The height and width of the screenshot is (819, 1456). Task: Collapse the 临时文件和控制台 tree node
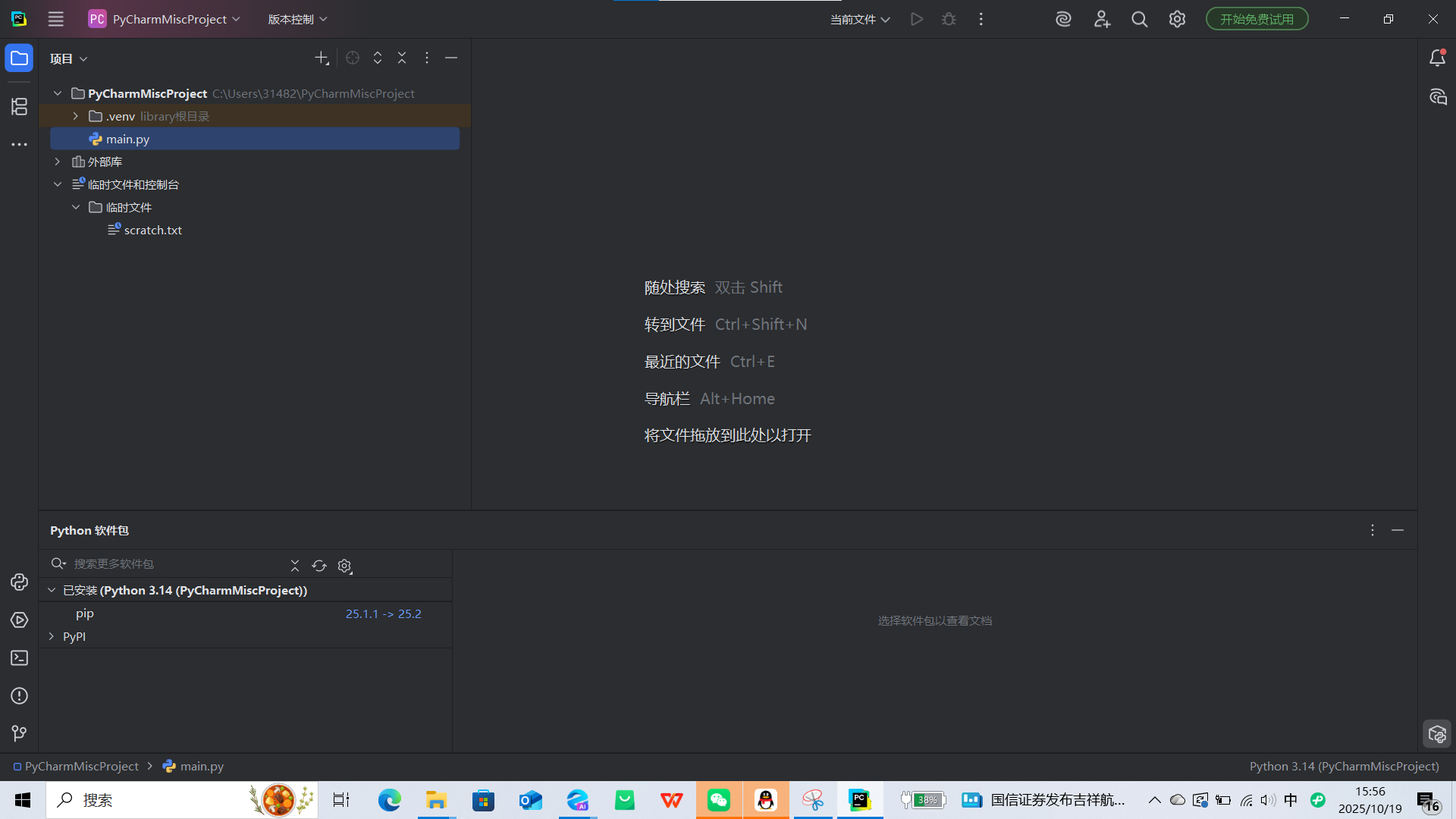click(57, 184)
